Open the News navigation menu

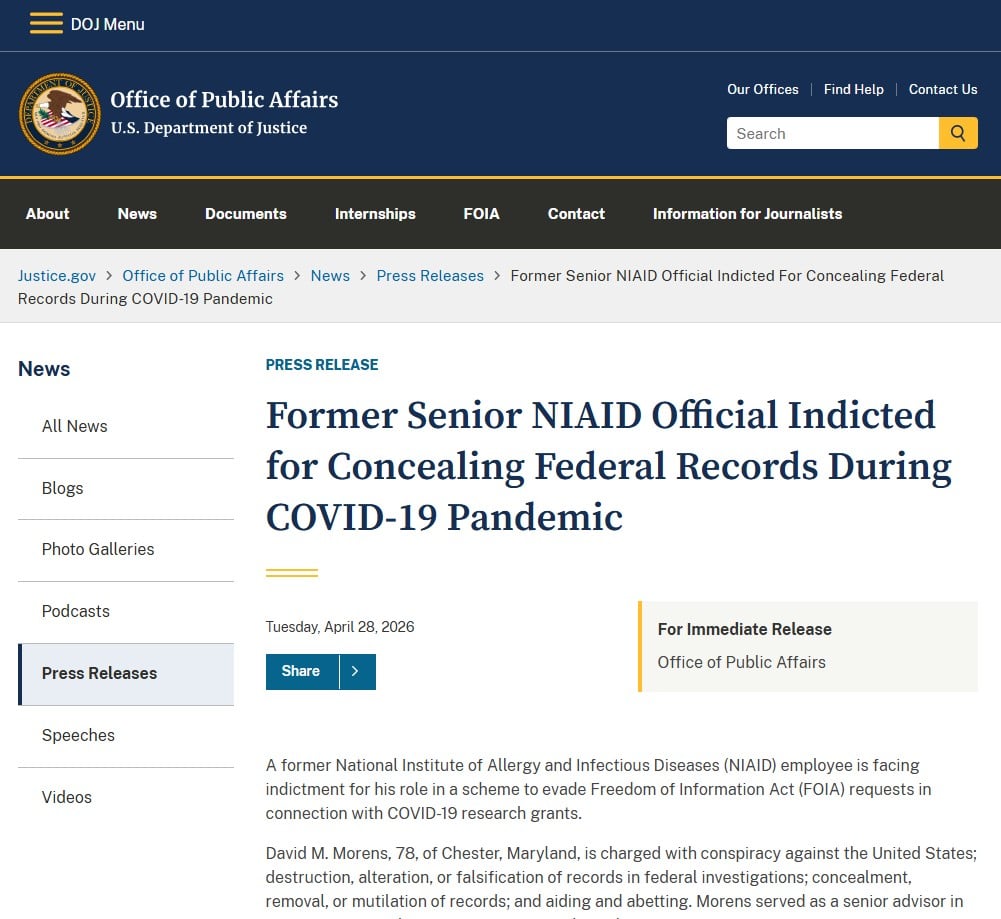tap(137, 214)
